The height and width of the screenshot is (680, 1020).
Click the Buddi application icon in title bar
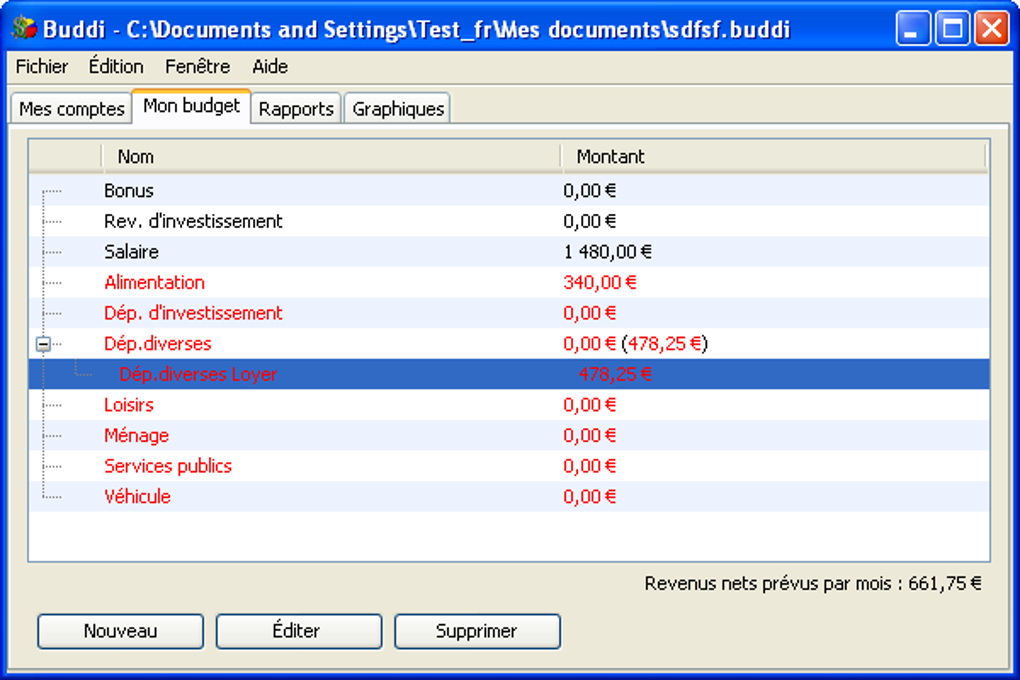24,28
